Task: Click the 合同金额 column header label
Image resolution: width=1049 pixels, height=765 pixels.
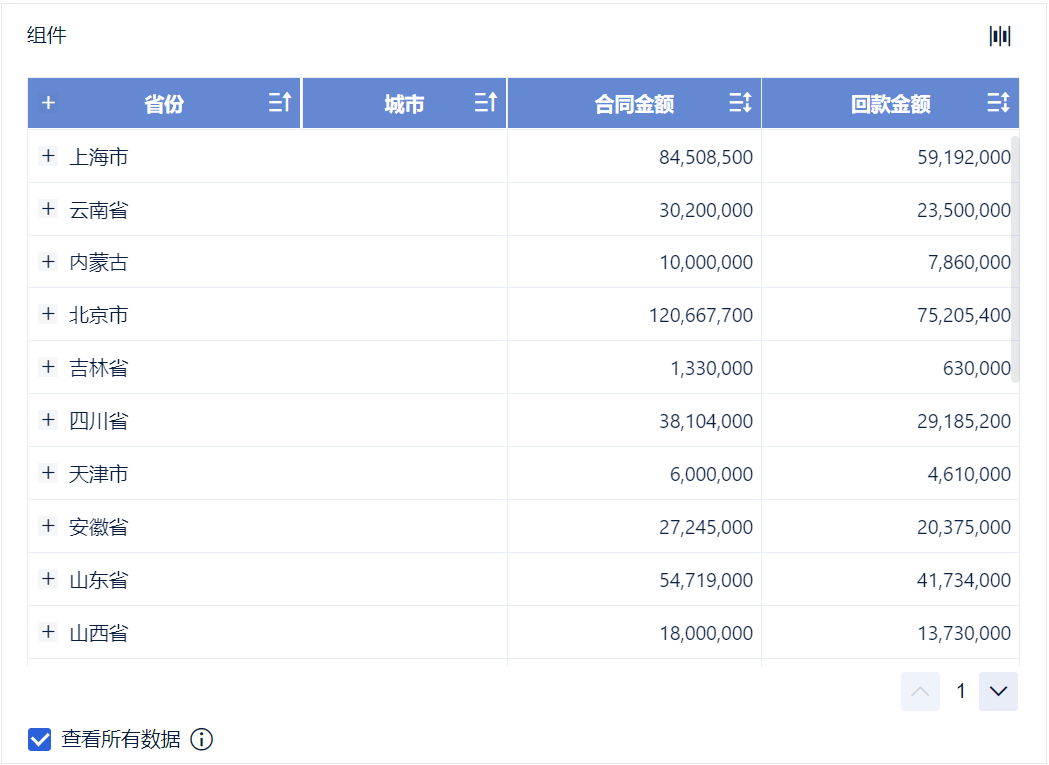Action: (x=634, y=104)
